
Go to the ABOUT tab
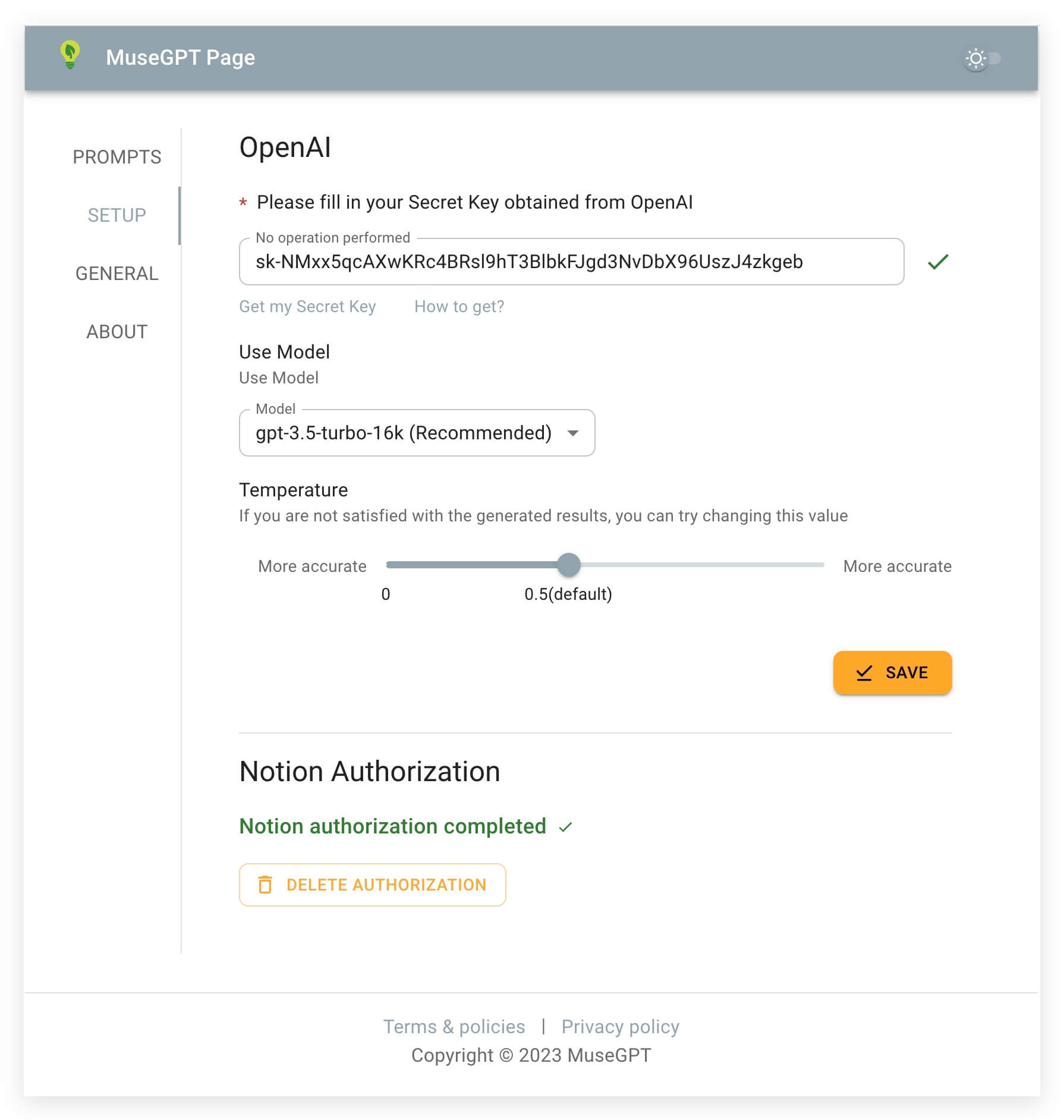(117, 332)
